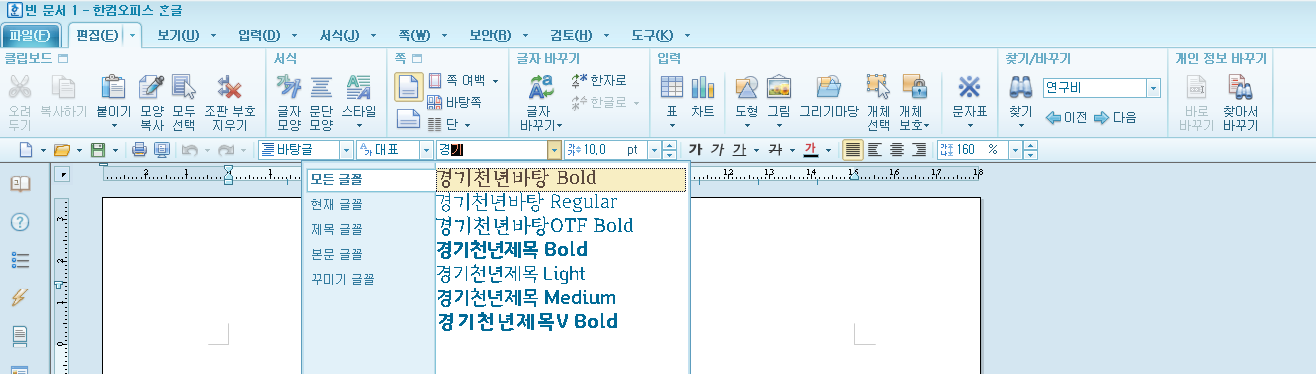Go to previous match with 이전
Screen dimensions: 1316x374
pyautogui.click(x=1066, y=117)
